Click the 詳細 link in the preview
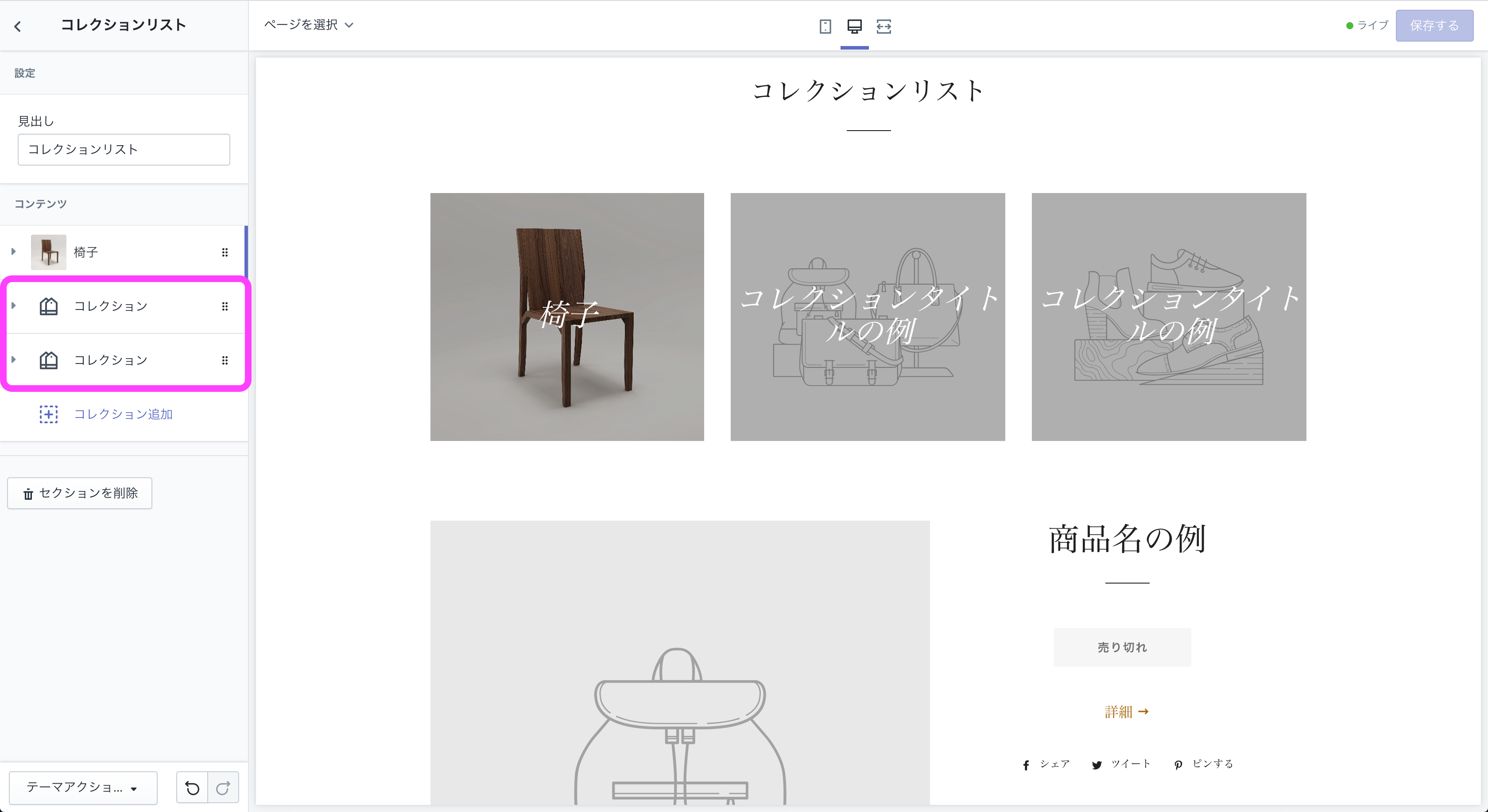The height and width of the screenshot is (812, 1488). coord(1125,711)
